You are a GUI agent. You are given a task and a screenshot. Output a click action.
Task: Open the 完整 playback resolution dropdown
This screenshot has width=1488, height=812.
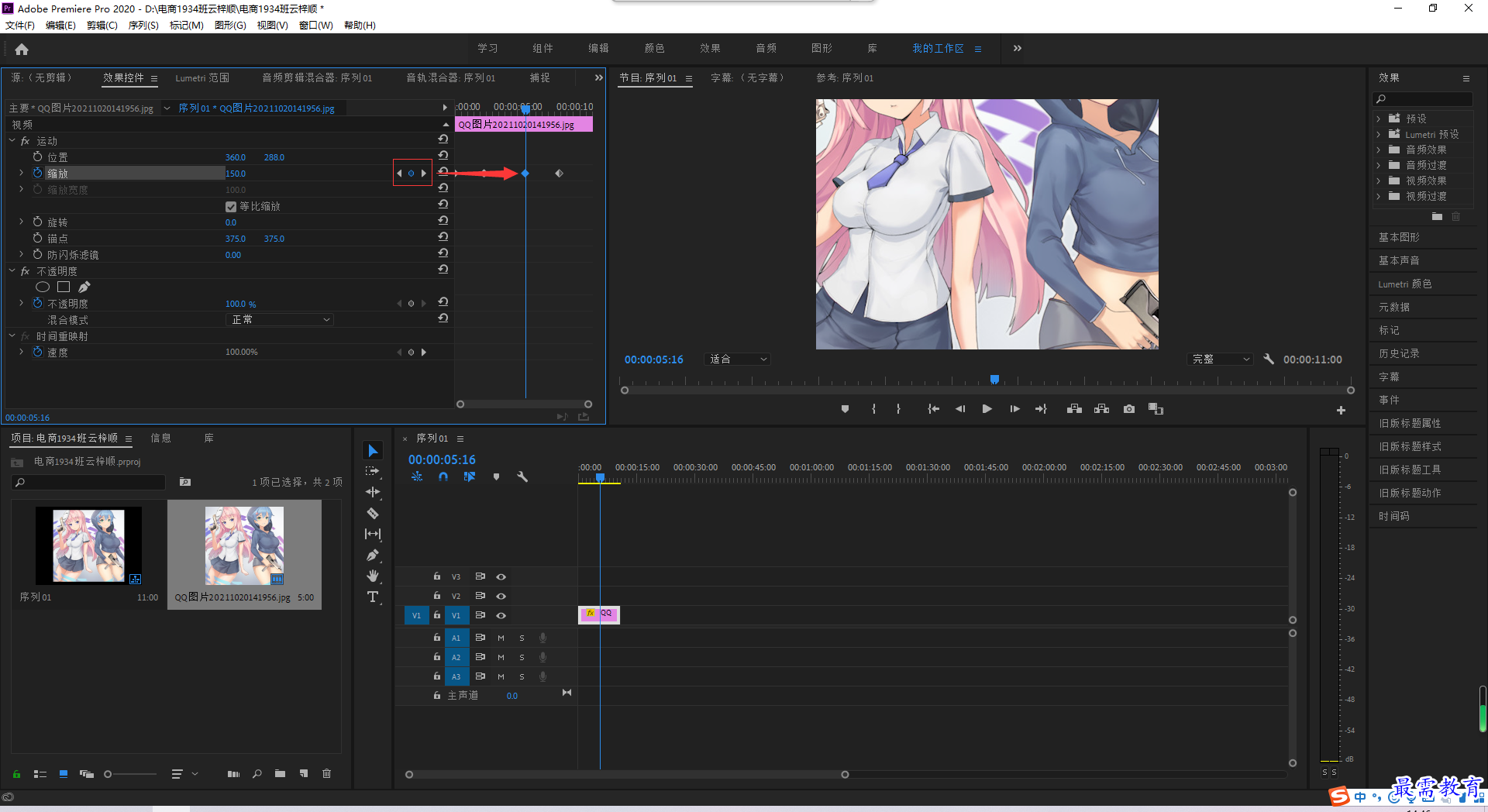(1220, 359)
